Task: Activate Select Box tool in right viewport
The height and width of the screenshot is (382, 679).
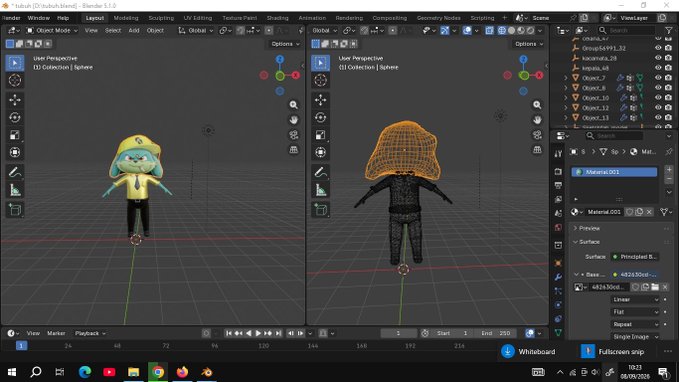Action: click(320, 63)
